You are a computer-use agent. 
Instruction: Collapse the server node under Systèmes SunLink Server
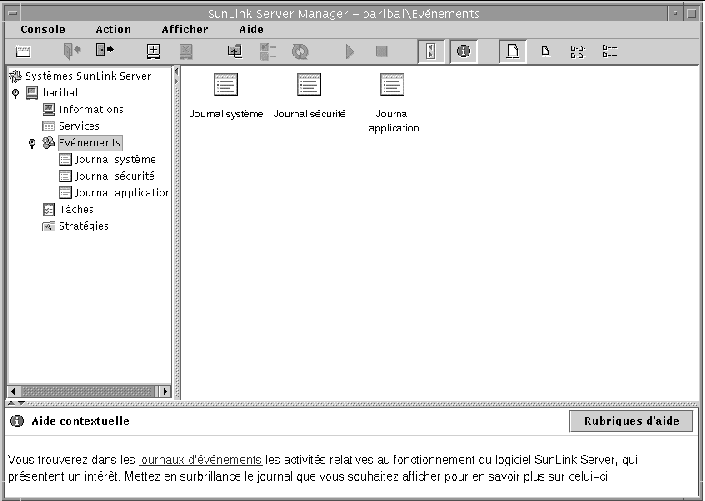[x=15, y=94]
